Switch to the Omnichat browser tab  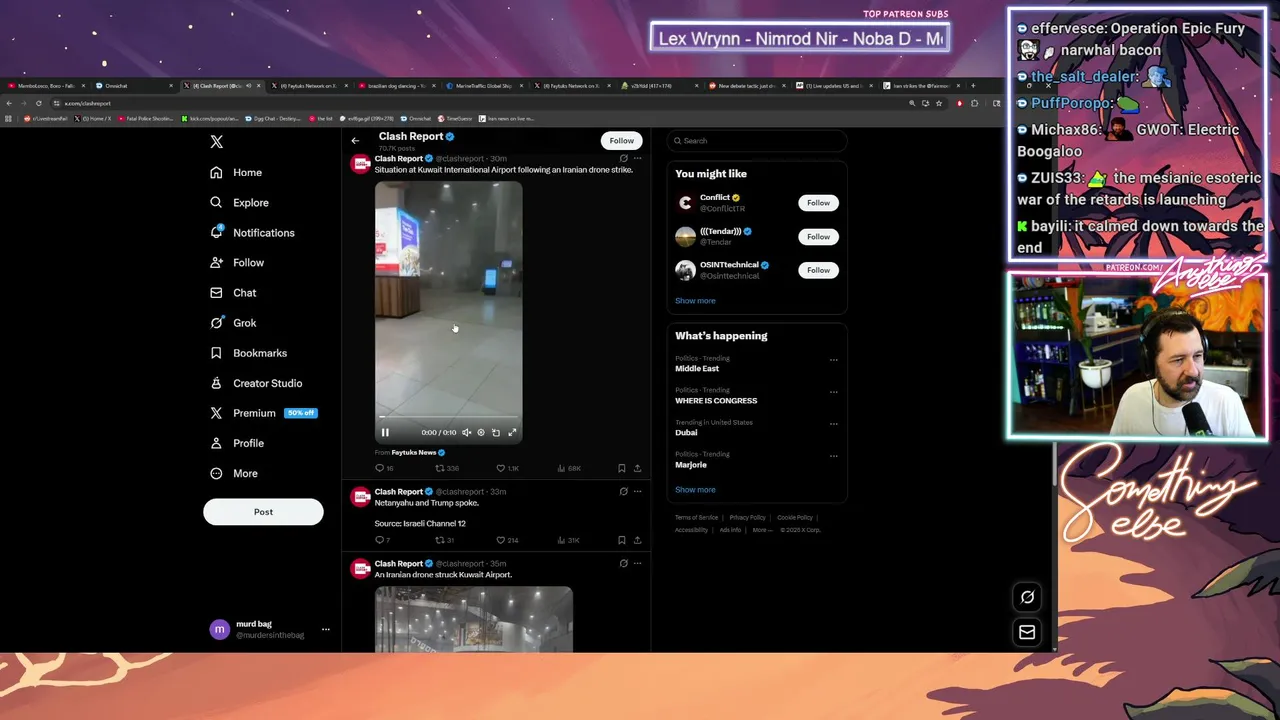134,86
